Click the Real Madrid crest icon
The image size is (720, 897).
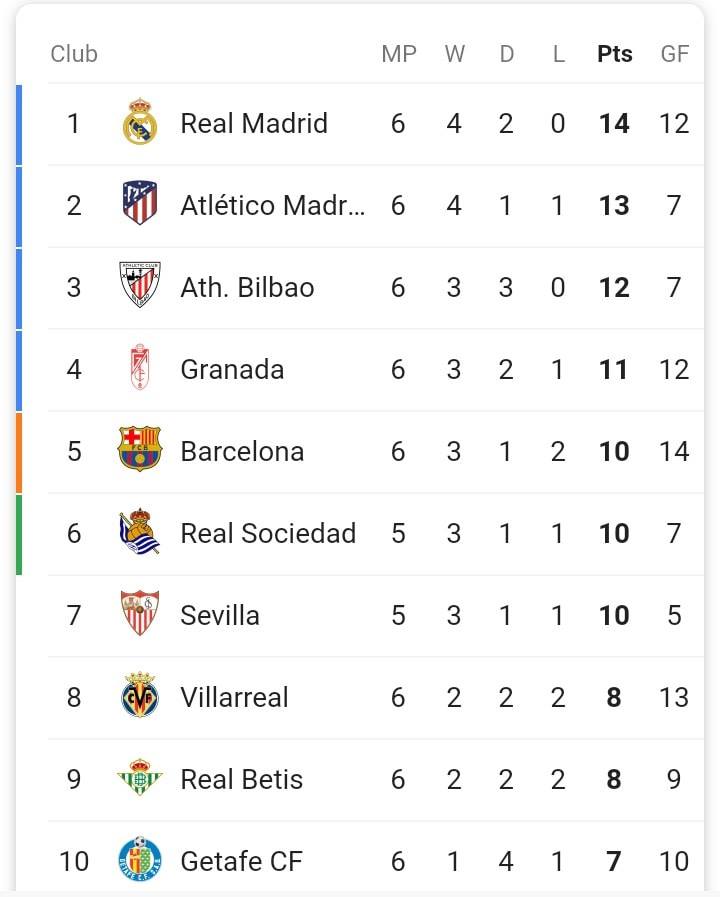(140, 122)
